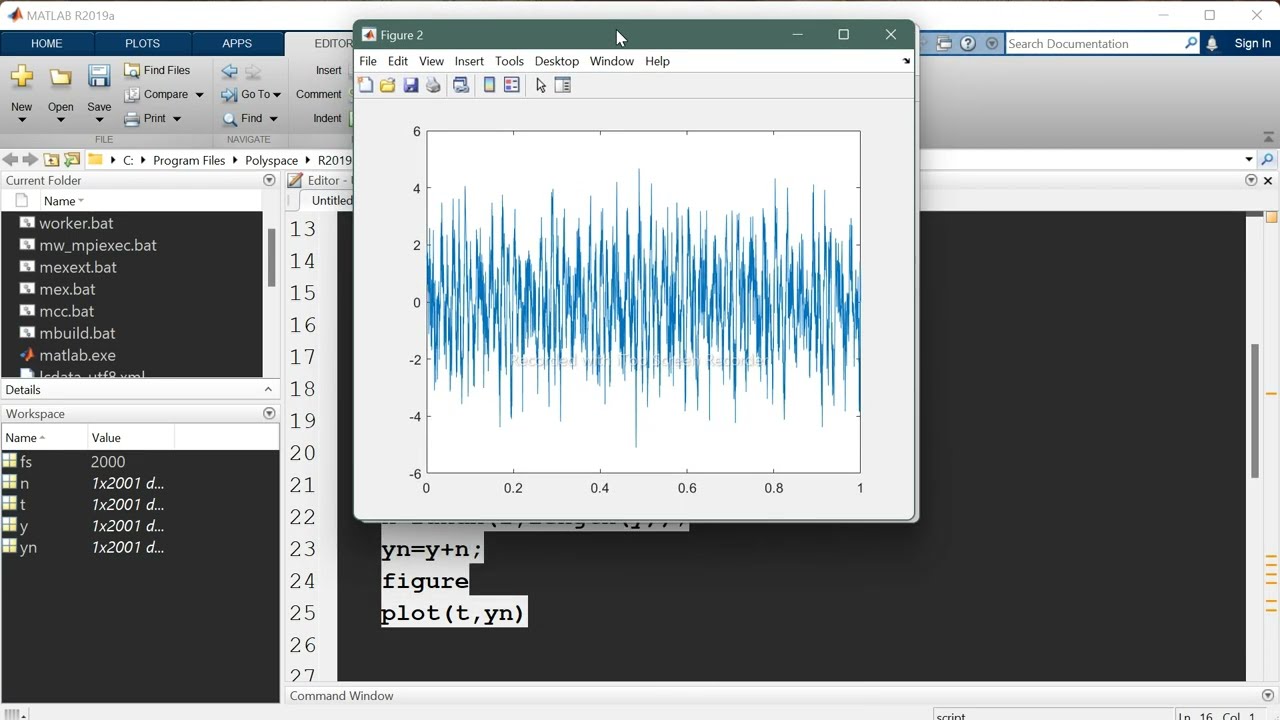Open Current Folder panel actions menu
Viewport: 1280px width, 720px height.
coord(269,180)
